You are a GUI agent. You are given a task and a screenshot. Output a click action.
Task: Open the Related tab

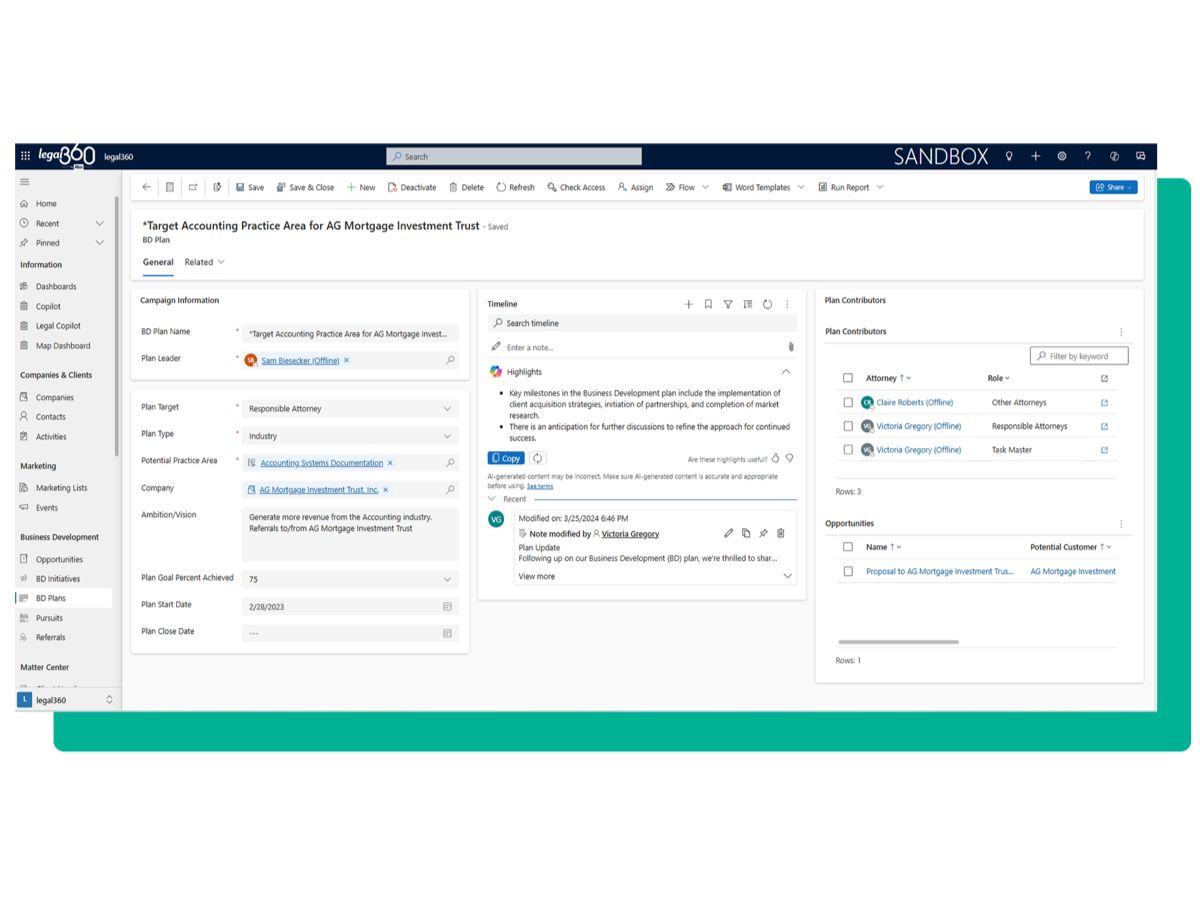tap(204, 262)
